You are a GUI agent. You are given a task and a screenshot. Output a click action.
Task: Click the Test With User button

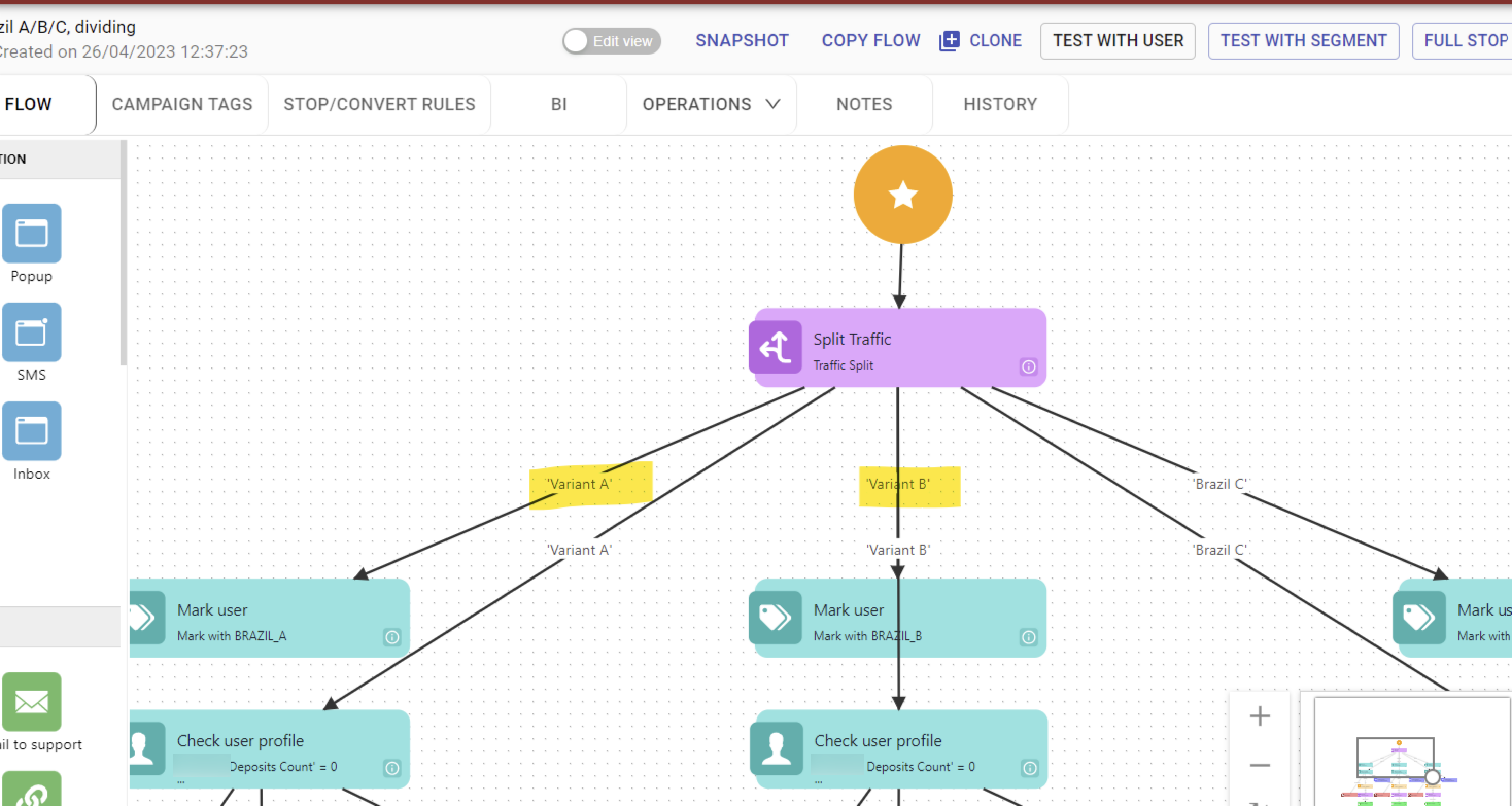(1118, 41)
